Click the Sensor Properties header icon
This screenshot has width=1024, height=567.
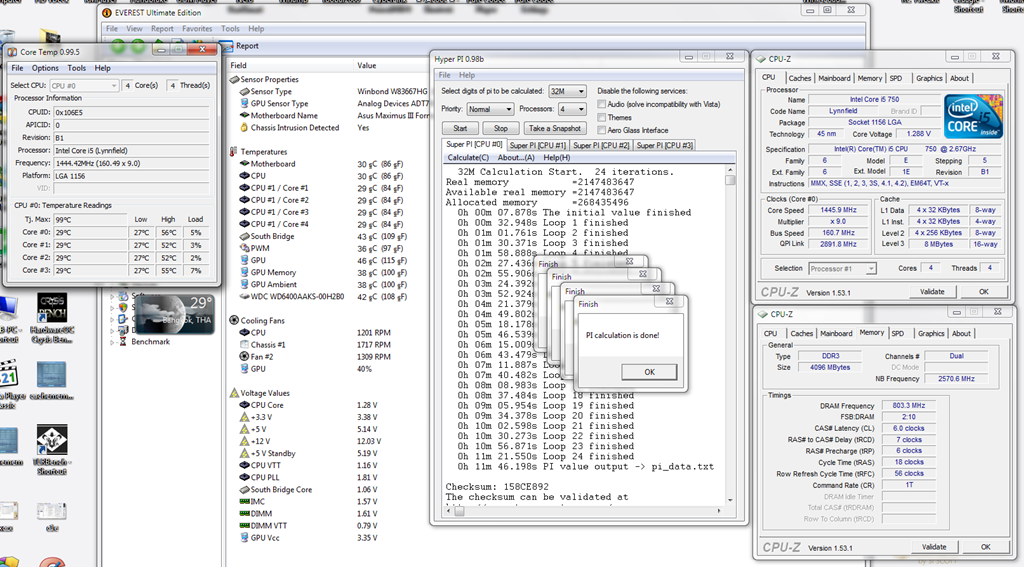click(x=234, y=79)
